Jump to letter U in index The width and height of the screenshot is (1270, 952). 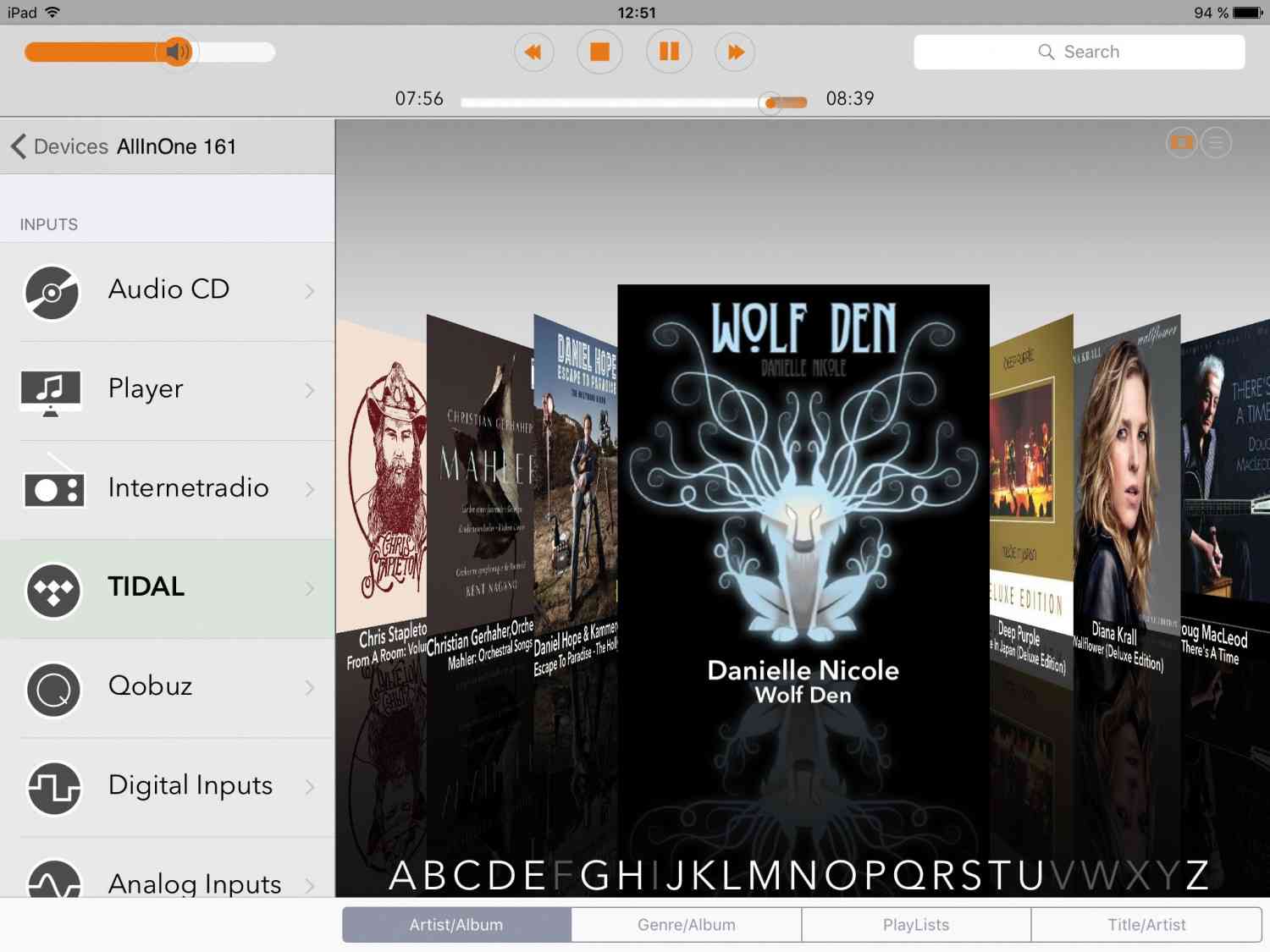pyautogui.click(x=1031, y=875)
